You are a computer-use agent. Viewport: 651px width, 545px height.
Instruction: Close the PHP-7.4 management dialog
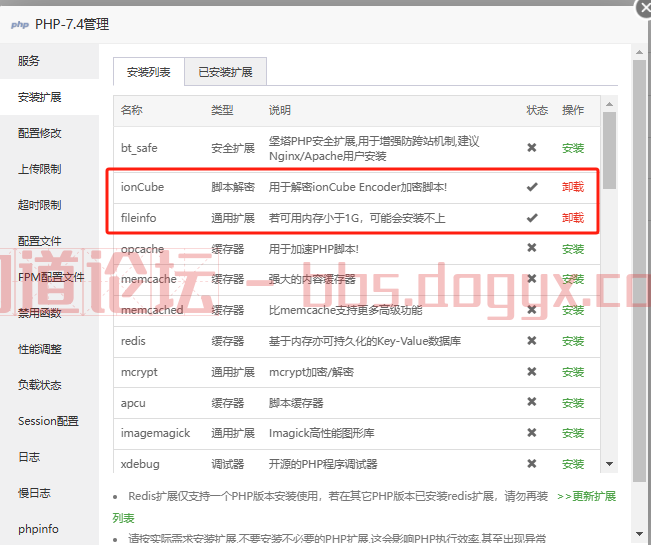click(x=643, y=6)
